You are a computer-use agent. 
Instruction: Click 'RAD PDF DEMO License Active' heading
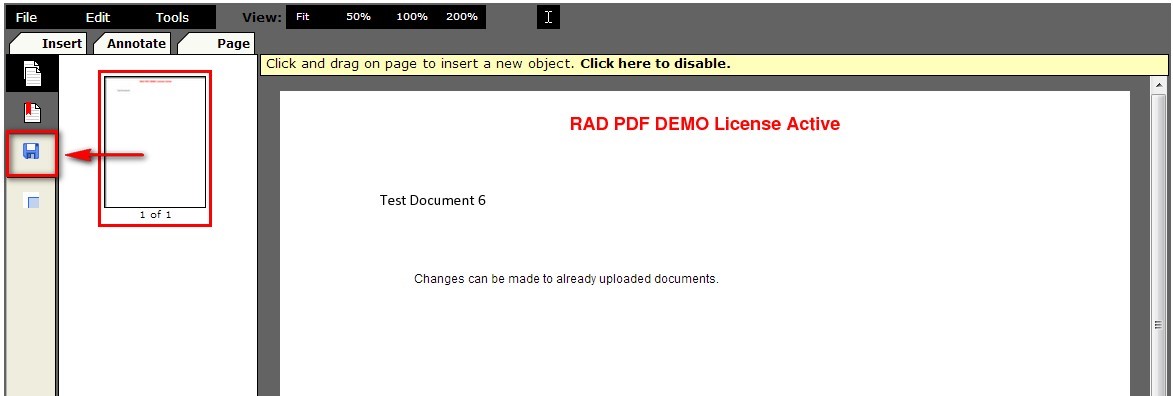[x=705, y=124]
